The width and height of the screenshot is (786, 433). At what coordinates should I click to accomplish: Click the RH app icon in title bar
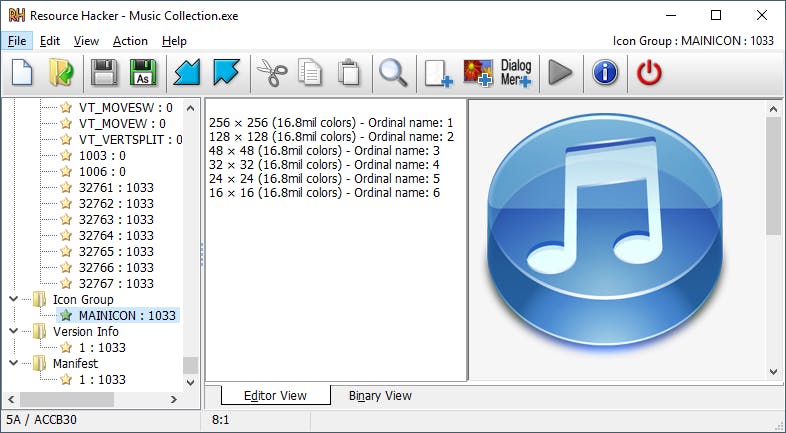point(17,16)
